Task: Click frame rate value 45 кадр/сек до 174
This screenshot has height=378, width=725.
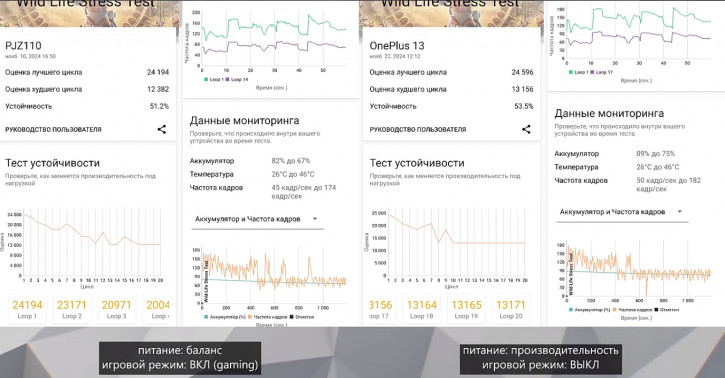Action: (304, 191)
